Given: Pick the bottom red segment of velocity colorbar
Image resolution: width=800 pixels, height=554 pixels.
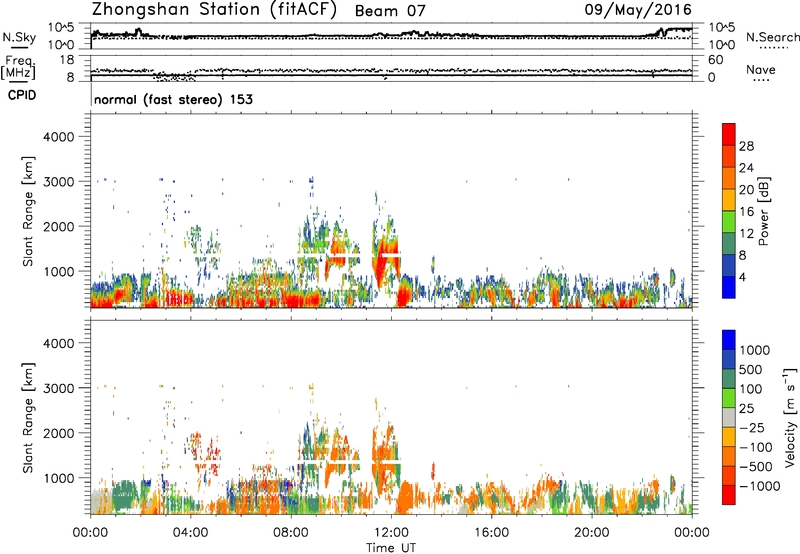Looking at the screenshot, I should point(729,495).
